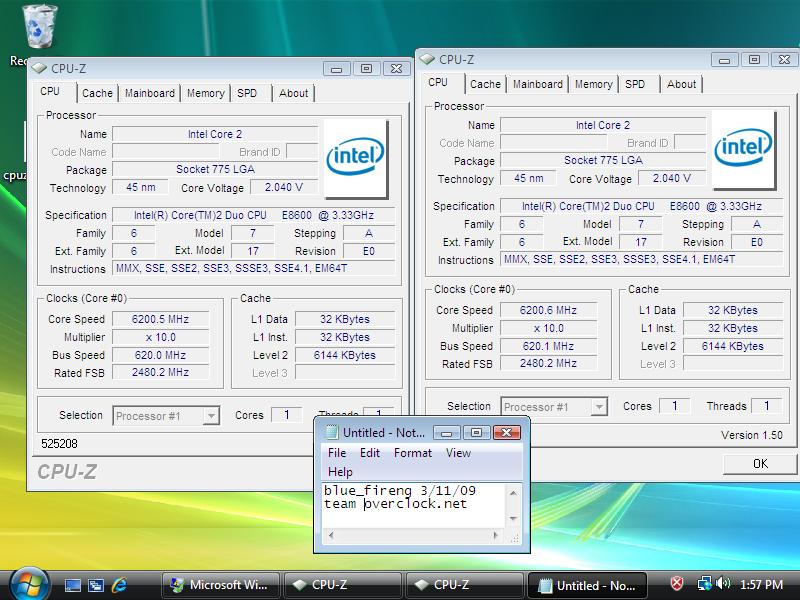Click inside Notepad text area
800x600 pixels.
tap(414, 506)
